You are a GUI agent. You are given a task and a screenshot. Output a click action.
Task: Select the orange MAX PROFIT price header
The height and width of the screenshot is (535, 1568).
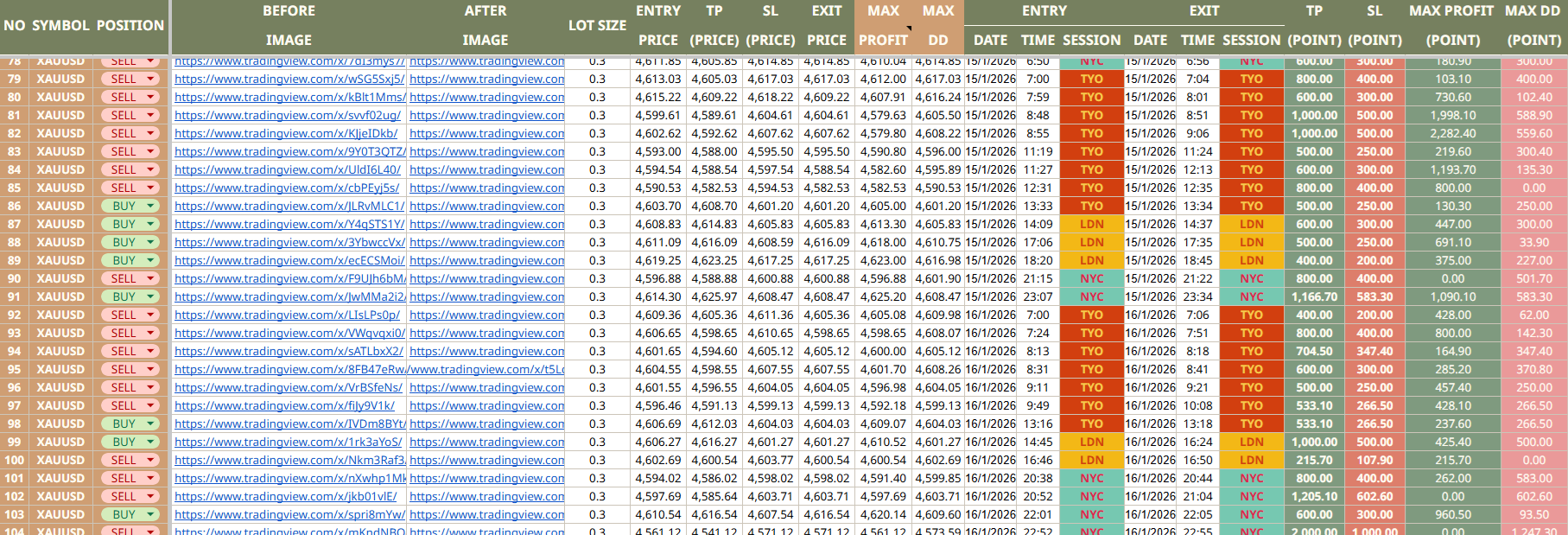pyautogui.click(x=883, y=25)
